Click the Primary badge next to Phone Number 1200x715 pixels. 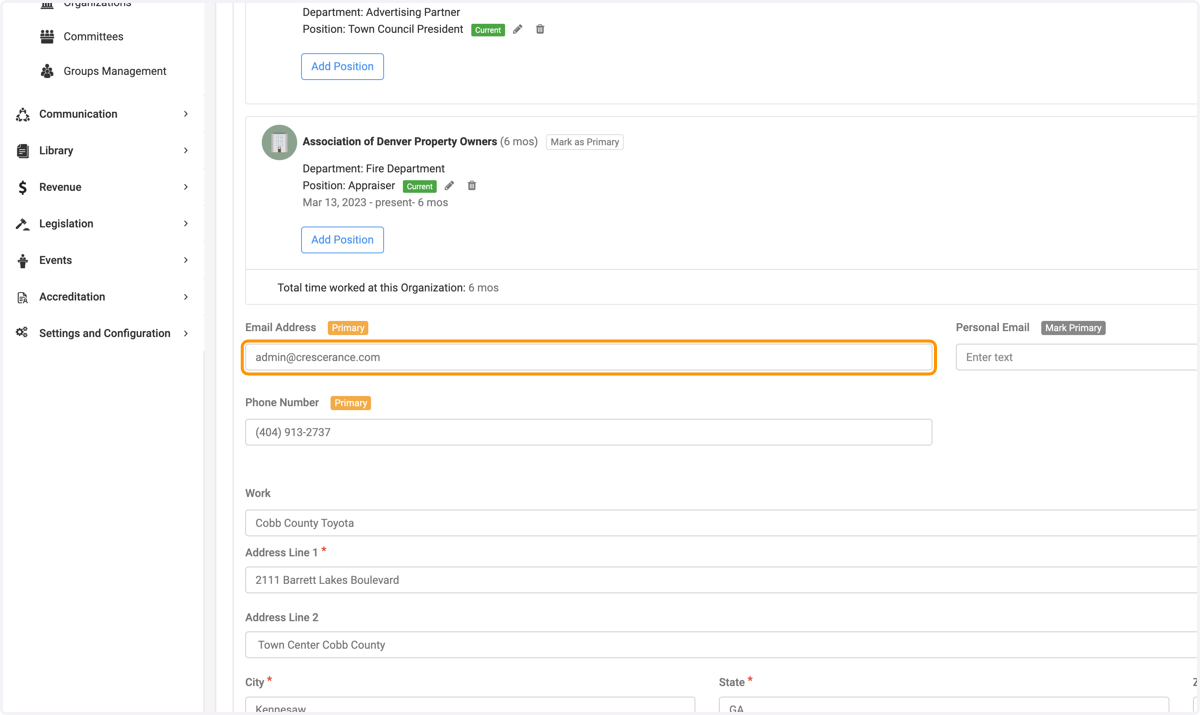(x=351, y=403)
